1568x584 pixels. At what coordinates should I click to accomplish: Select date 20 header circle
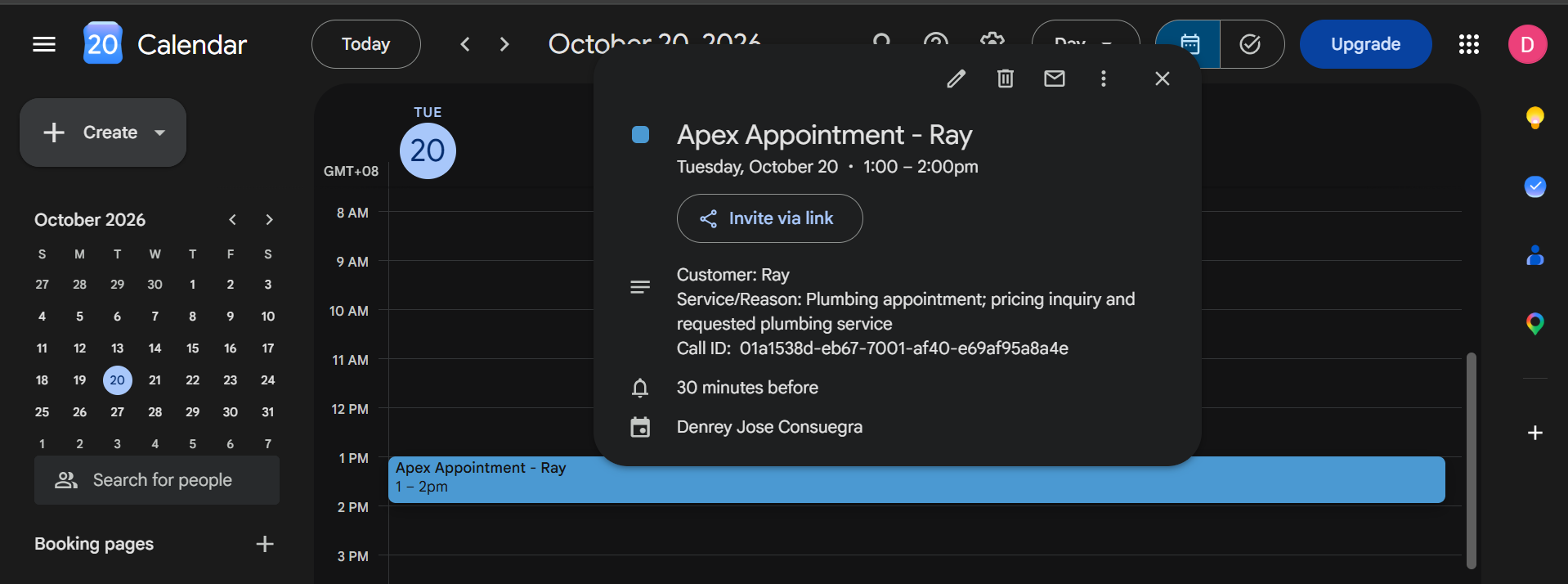pos(428,150)
